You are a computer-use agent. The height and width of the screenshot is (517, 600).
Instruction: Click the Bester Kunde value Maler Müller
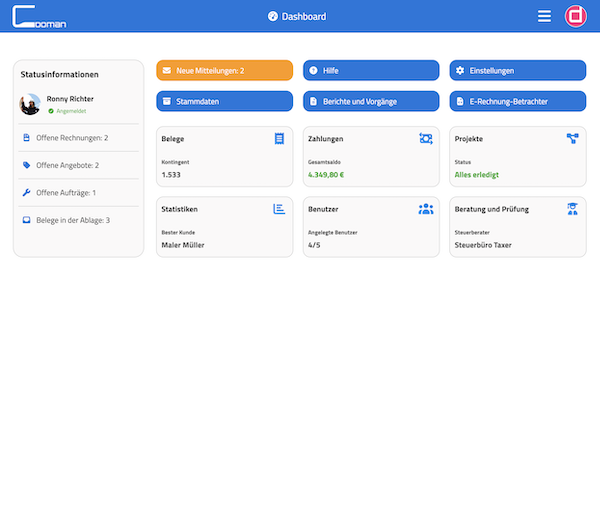click(x=183, y=245)
